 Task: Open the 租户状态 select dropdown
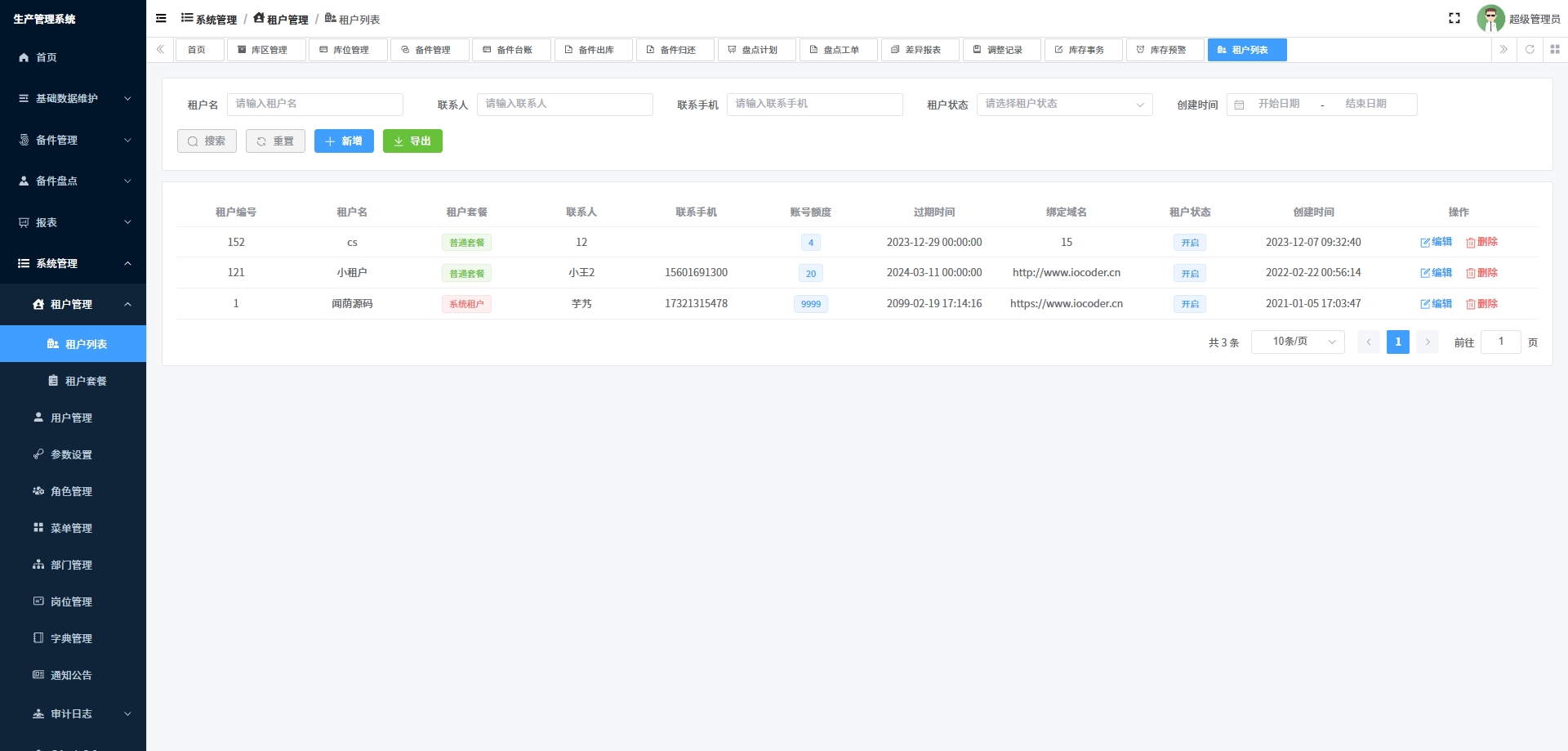pyautogui.click(x=1064, y=105)
